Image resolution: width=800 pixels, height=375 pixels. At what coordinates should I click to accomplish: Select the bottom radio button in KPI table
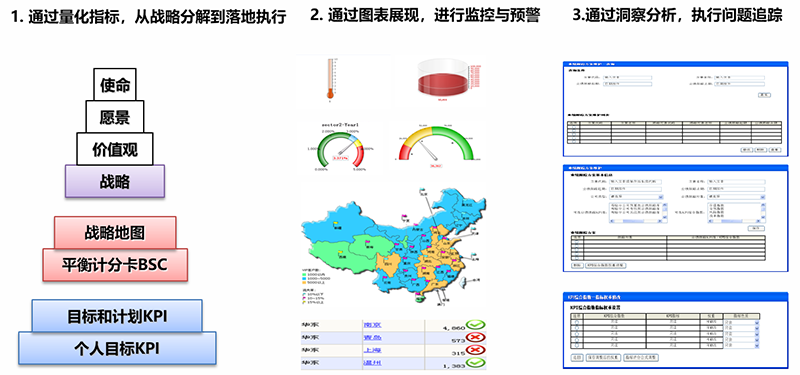(x=577, y=345)
